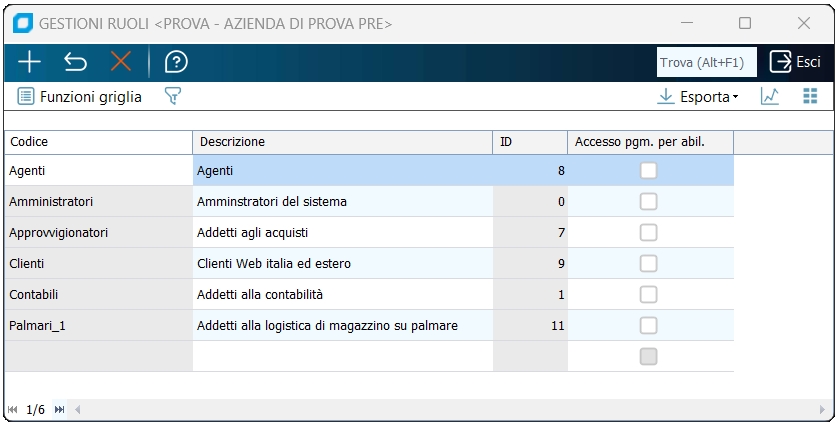Go to last record navigation arrow
The width and height of the screenshot is (838, 424).
(59, 410)
